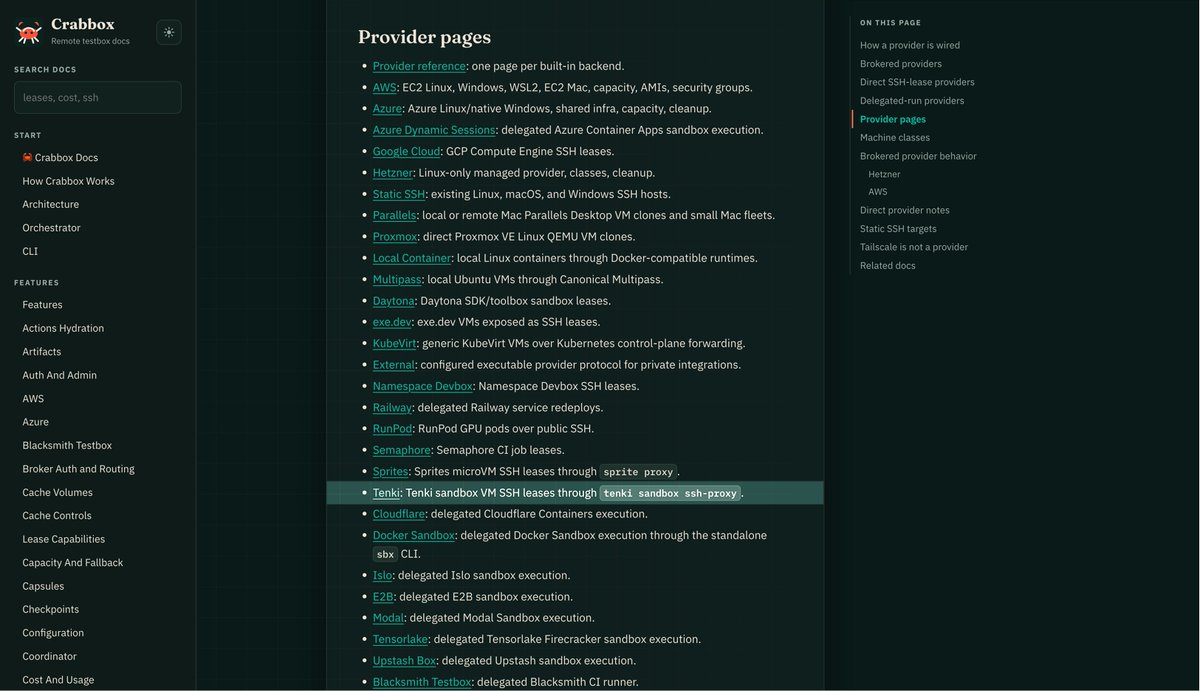Jump to Machine classes section
The height and width of the screenshot is (691, 1200).
[x=895, y=137]
